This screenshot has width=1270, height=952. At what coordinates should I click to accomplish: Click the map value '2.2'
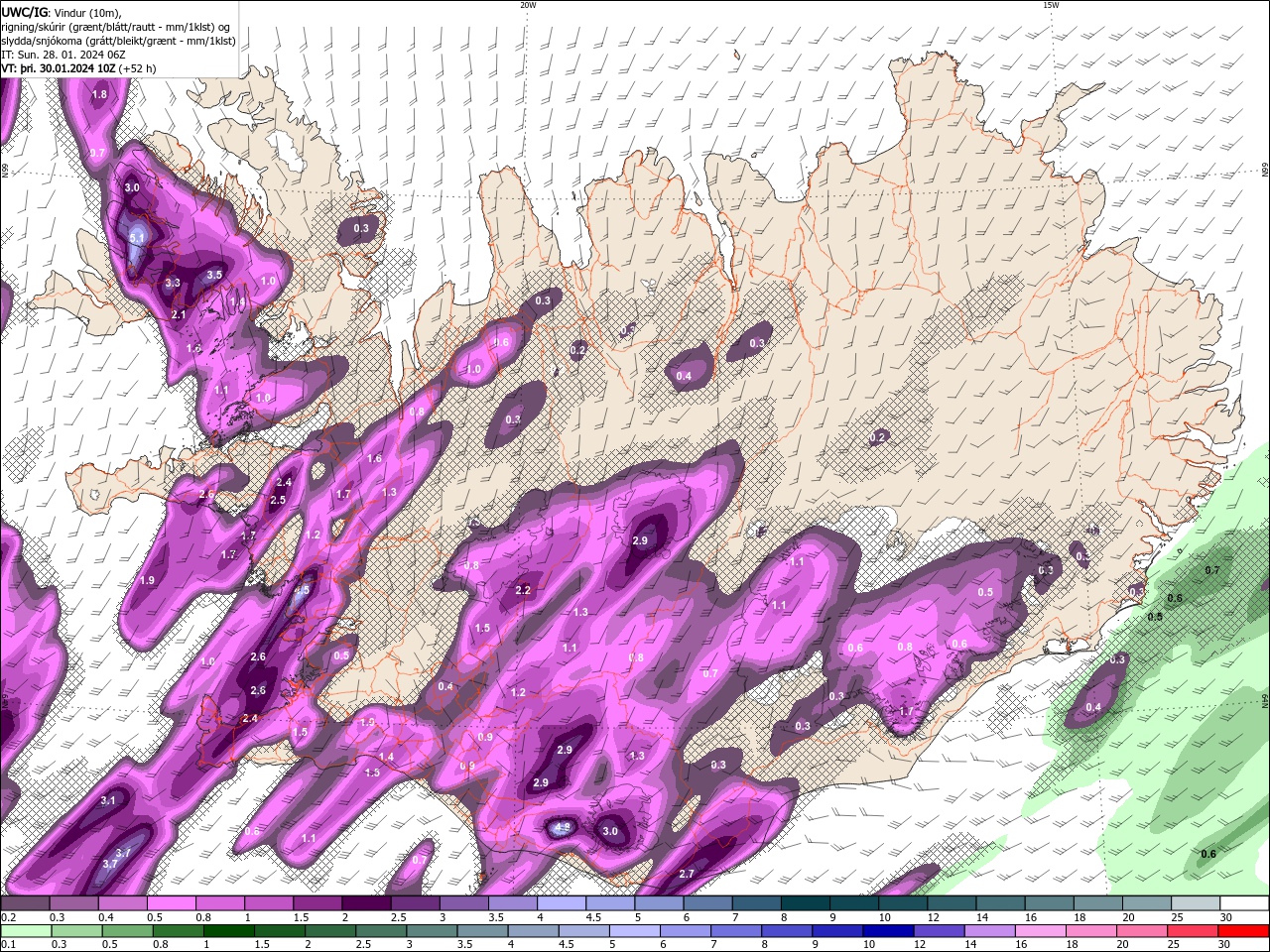523,590
